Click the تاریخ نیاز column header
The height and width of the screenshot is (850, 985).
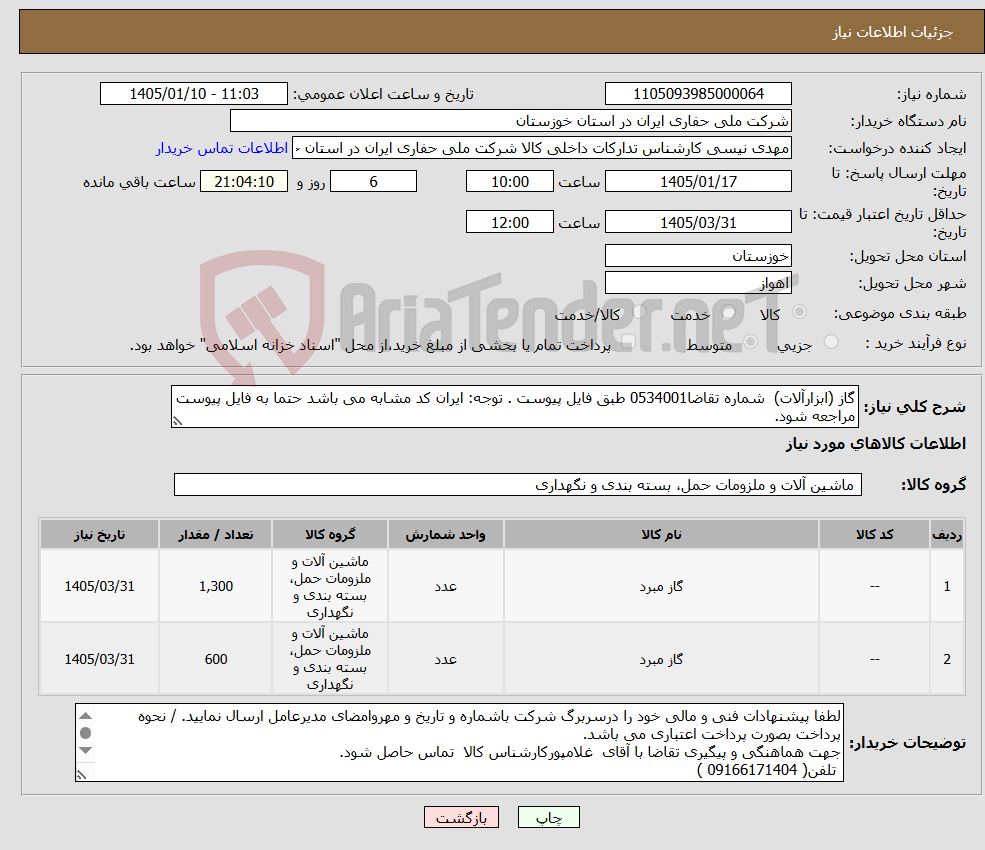point(99,535)
